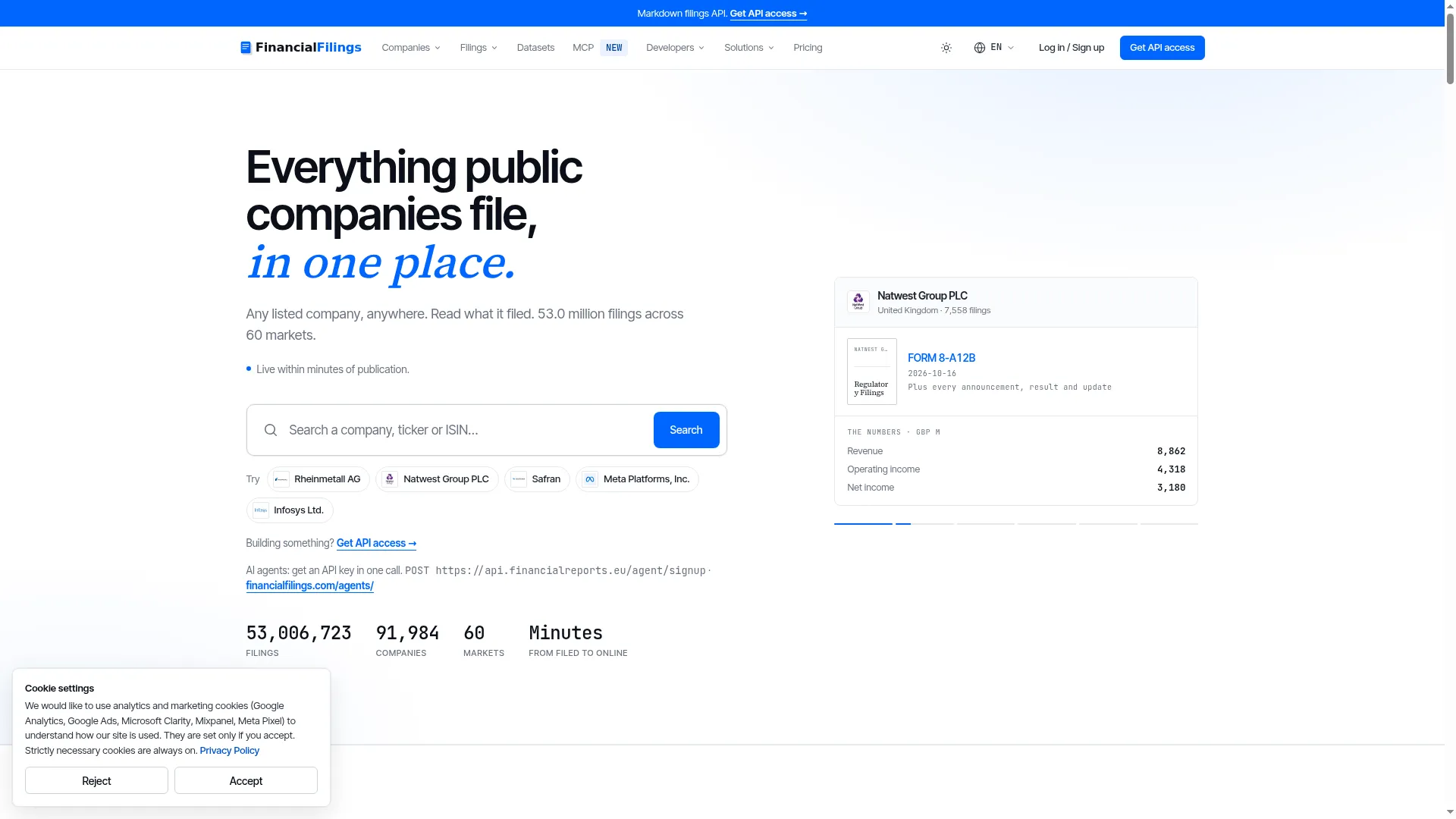Click the globe language icon
The width and height of the screenshot is (1456, 819).
980,48
